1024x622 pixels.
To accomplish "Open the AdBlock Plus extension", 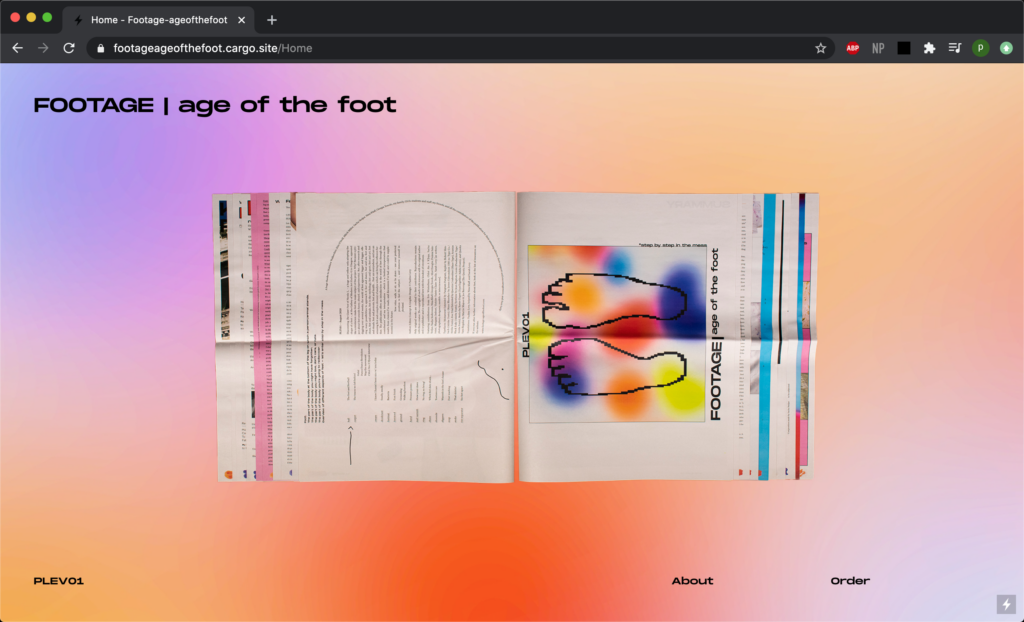I will (853, 48).
